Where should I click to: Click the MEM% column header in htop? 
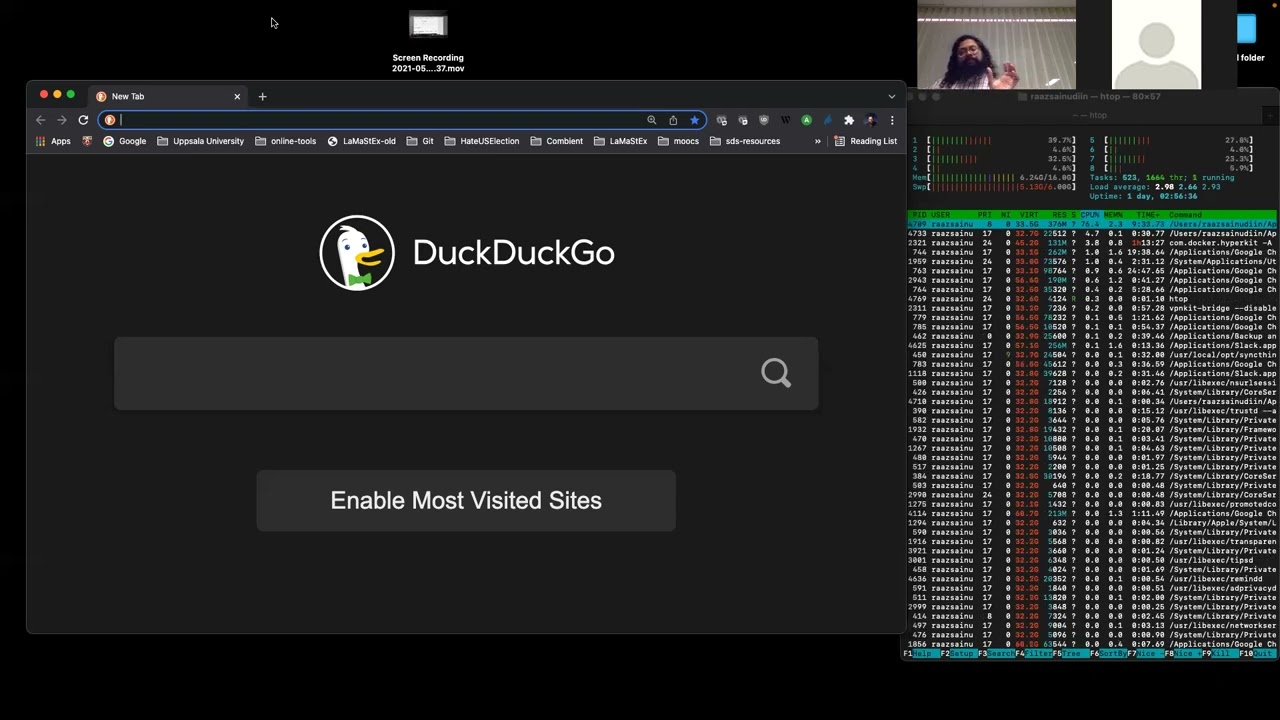pos(1113,215)
